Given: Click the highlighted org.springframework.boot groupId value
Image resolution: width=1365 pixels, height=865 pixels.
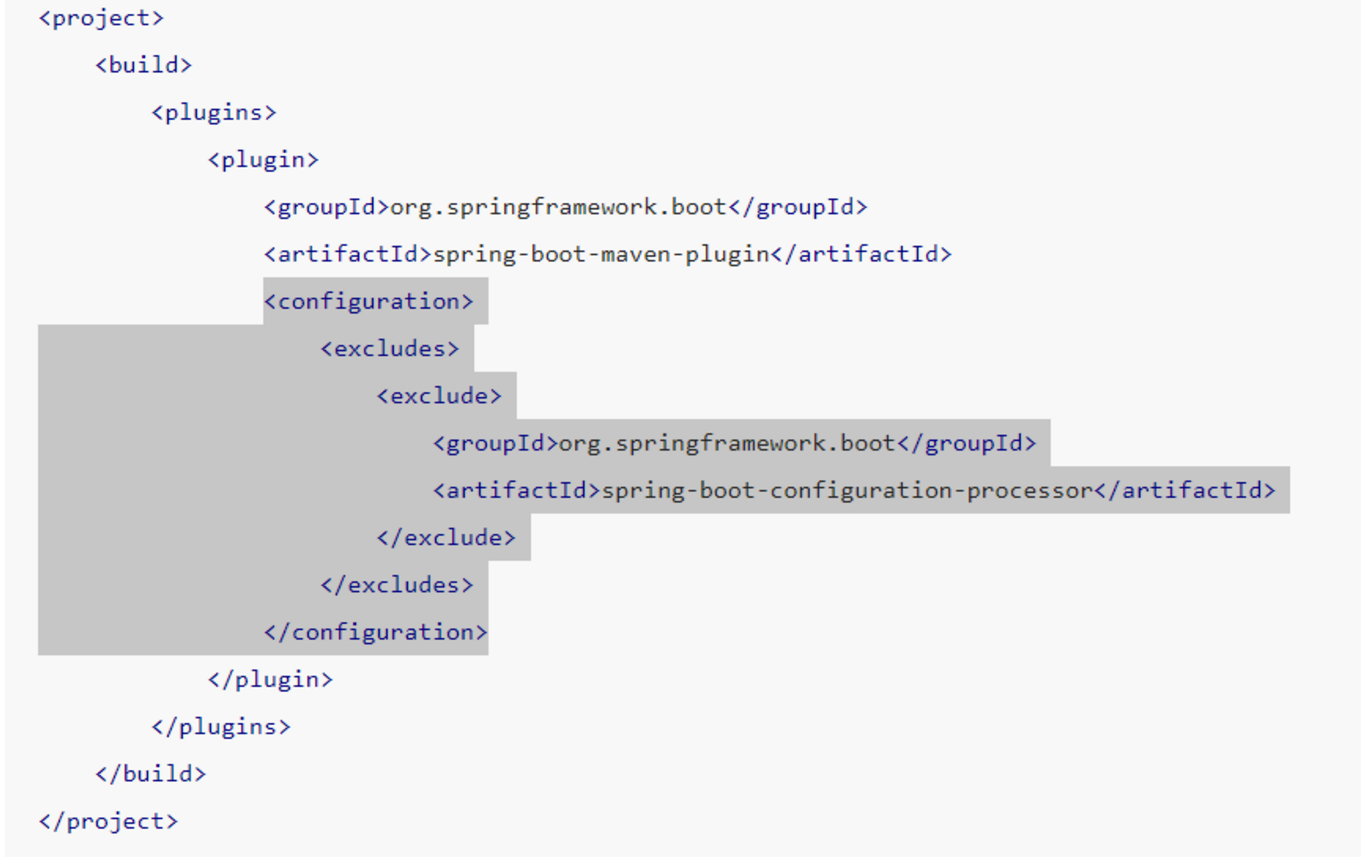Looking at the screenshot, I should pos(726,443).
